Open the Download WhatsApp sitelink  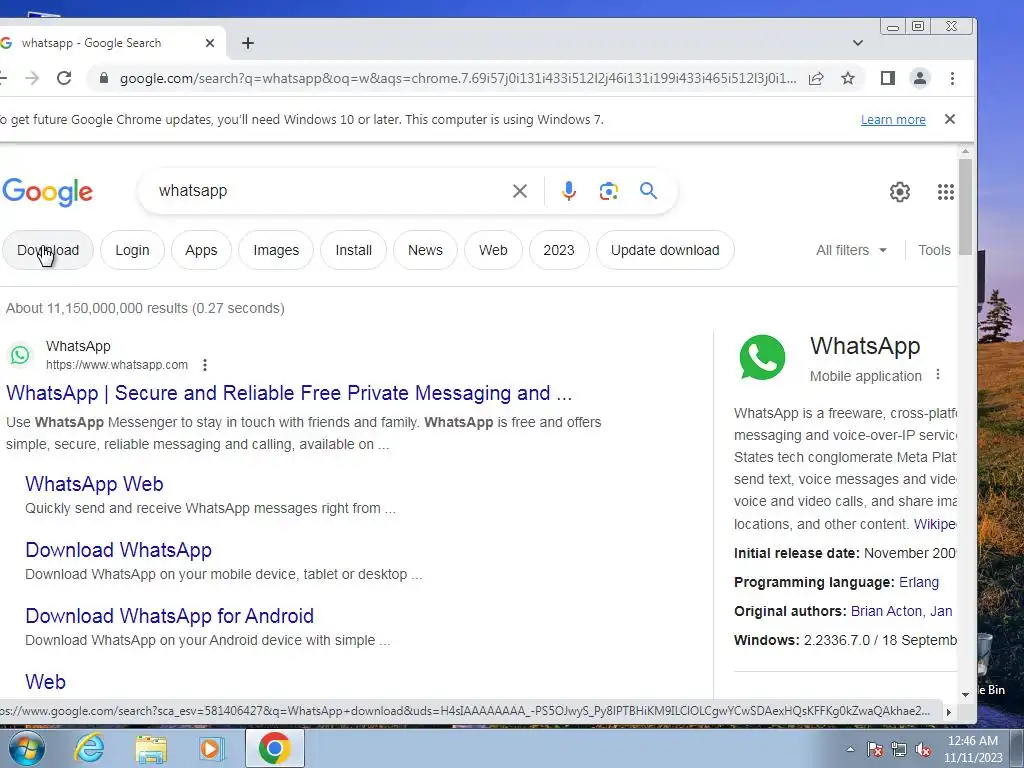pos(118,550)
